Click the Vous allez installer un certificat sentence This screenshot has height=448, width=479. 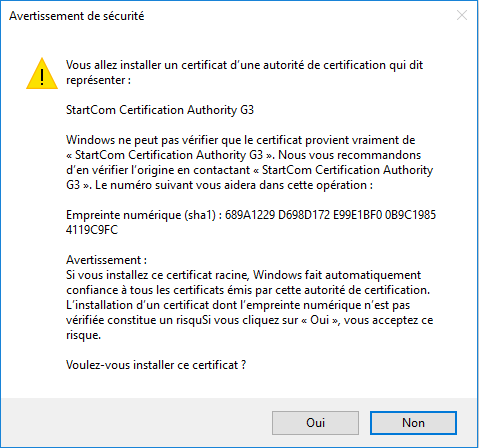[x=244, y=65]
